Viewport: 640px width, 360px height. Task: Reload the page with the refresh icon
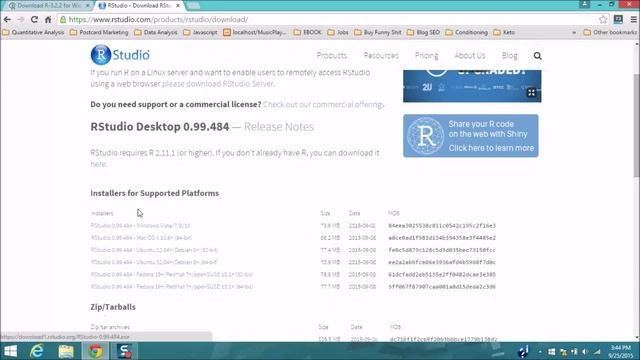34,20
